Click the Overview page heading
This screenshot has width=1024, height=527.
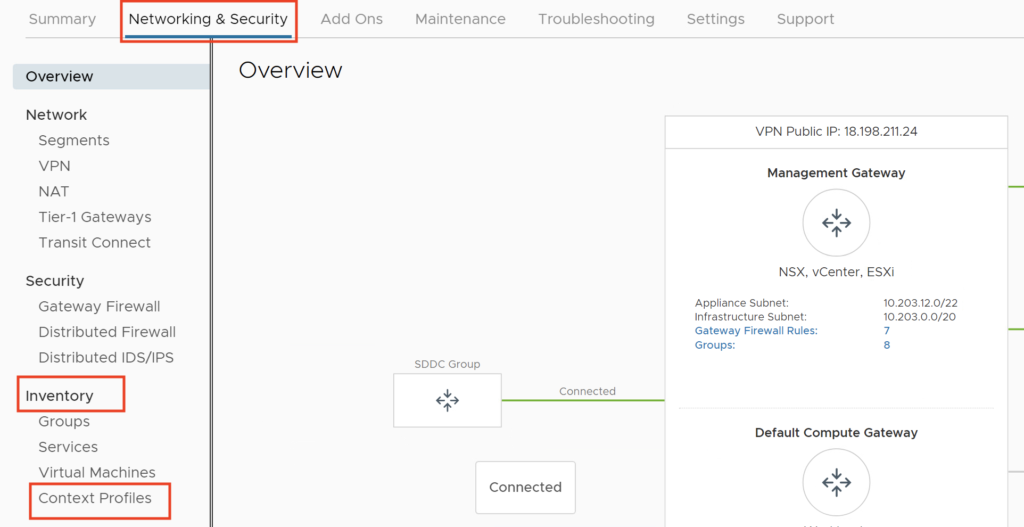coord(290,70)
